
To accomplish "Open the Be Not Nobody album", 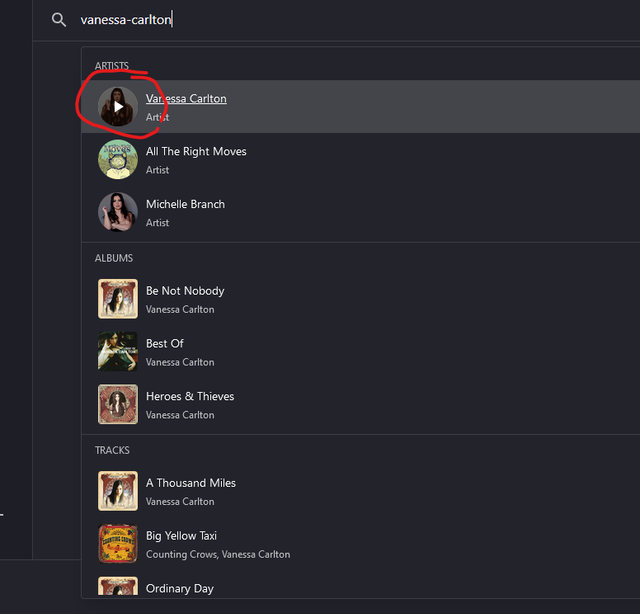I will [x=185, y=291].
